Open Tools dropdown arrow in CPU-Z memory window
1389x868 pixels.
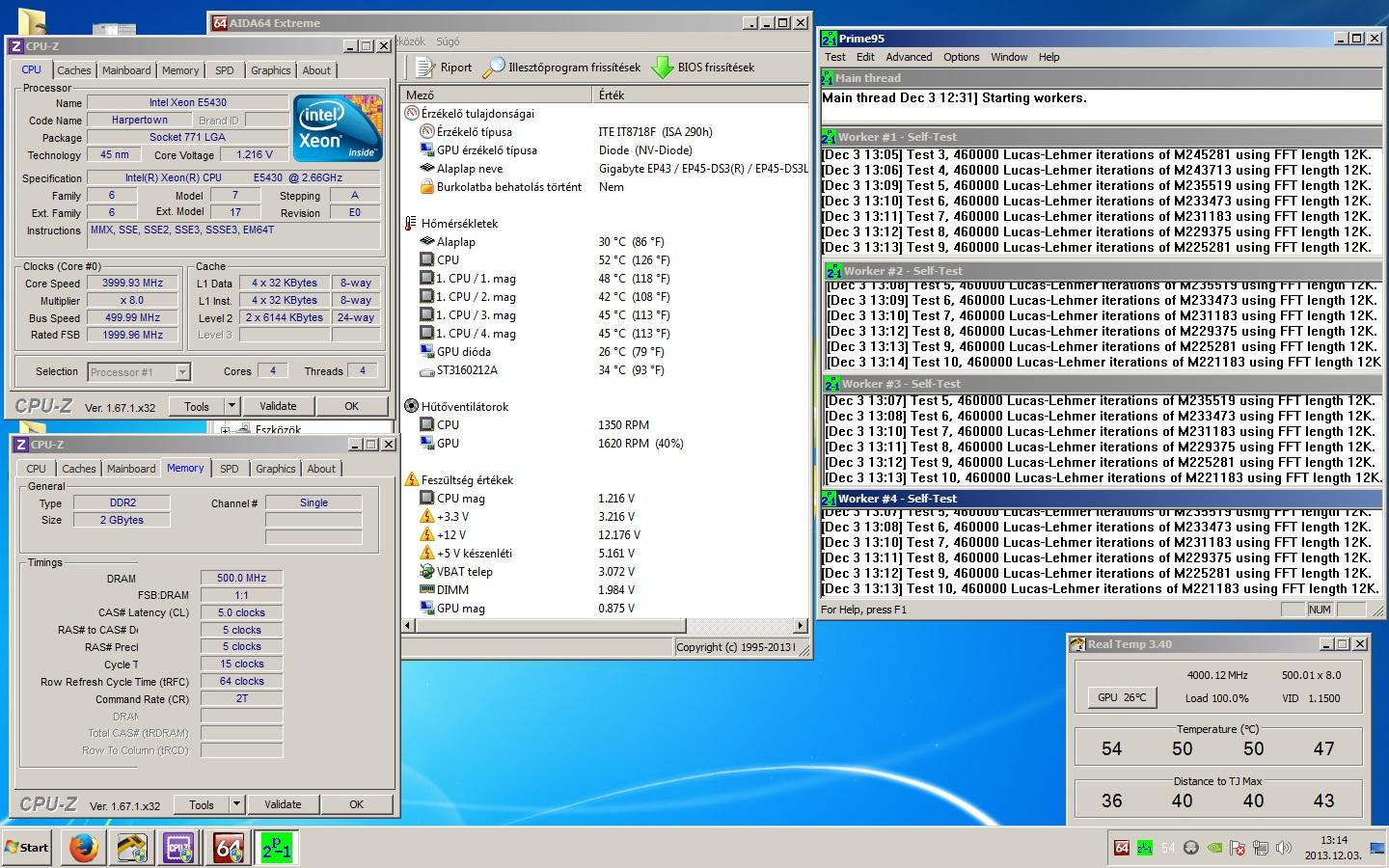[x=236, y=804]
